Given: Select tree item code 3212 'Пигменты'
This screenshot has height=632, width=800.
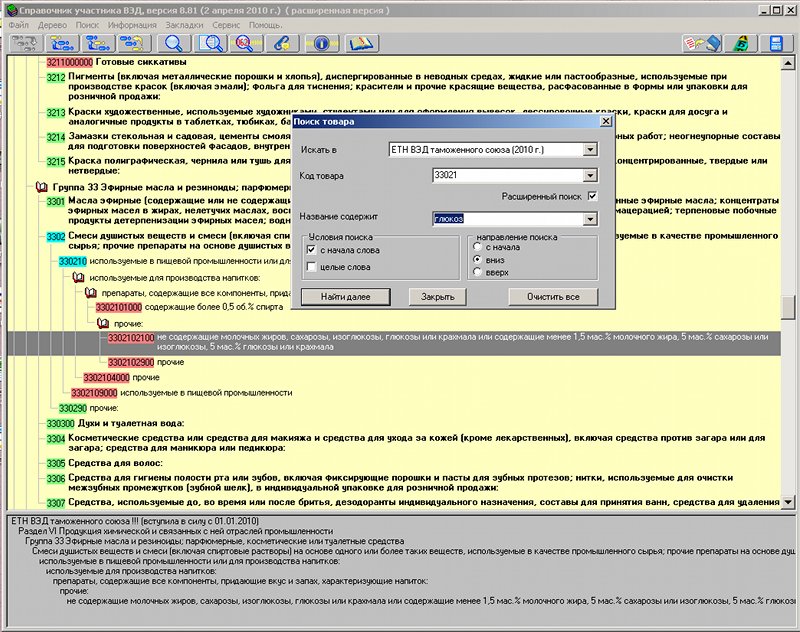Looking at the screenshot, I should click(x=56, y=77).
